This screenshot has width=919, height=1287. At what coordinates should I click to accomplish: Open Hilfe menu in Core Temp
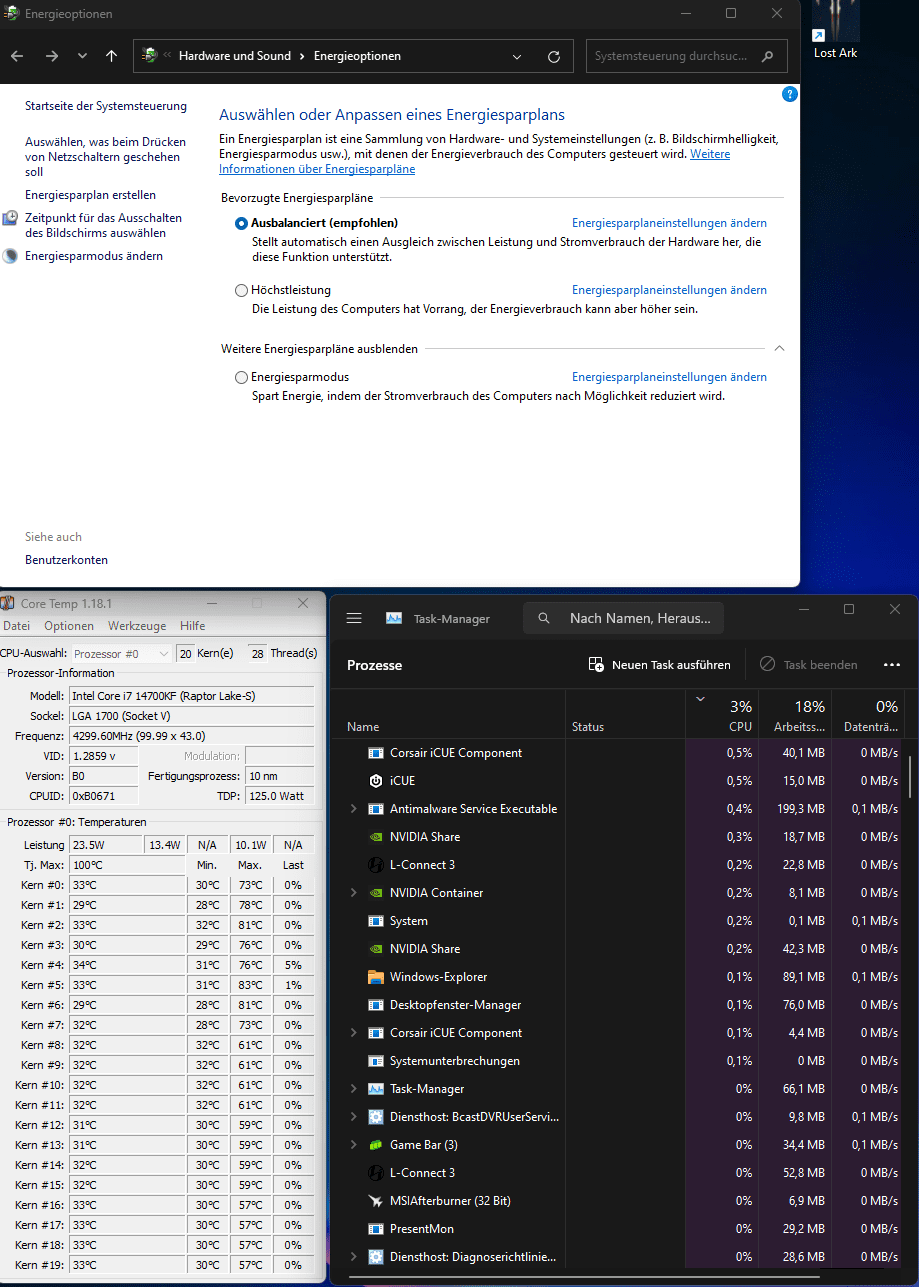click(x=192, y=626)
